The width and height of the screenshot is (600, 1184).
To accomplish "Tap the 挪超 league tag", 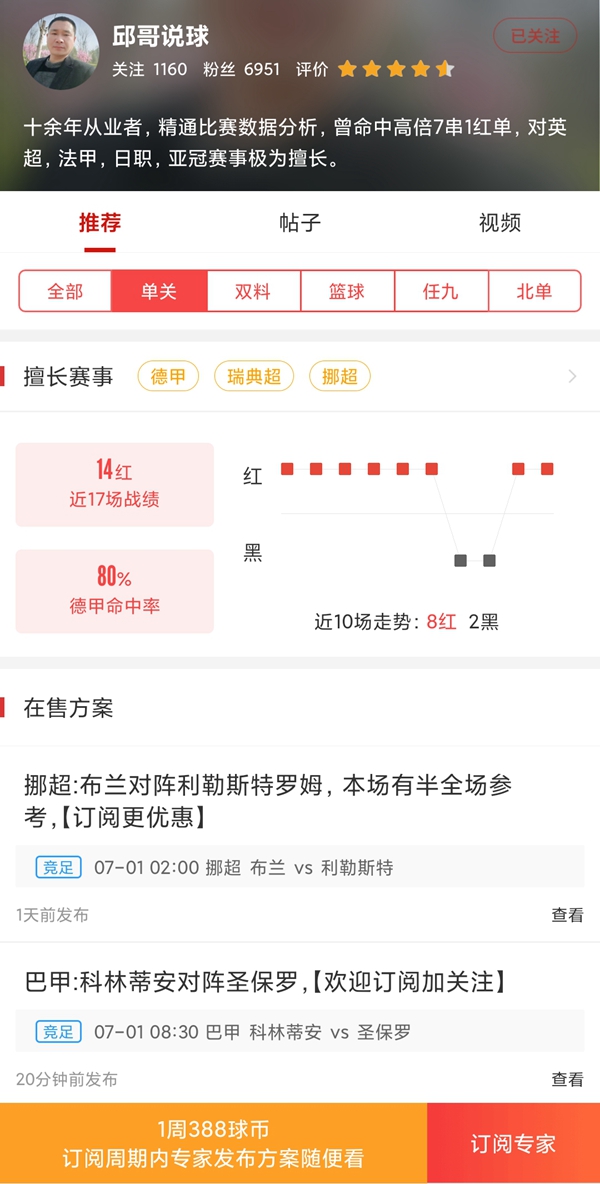I will click(340, 377).
